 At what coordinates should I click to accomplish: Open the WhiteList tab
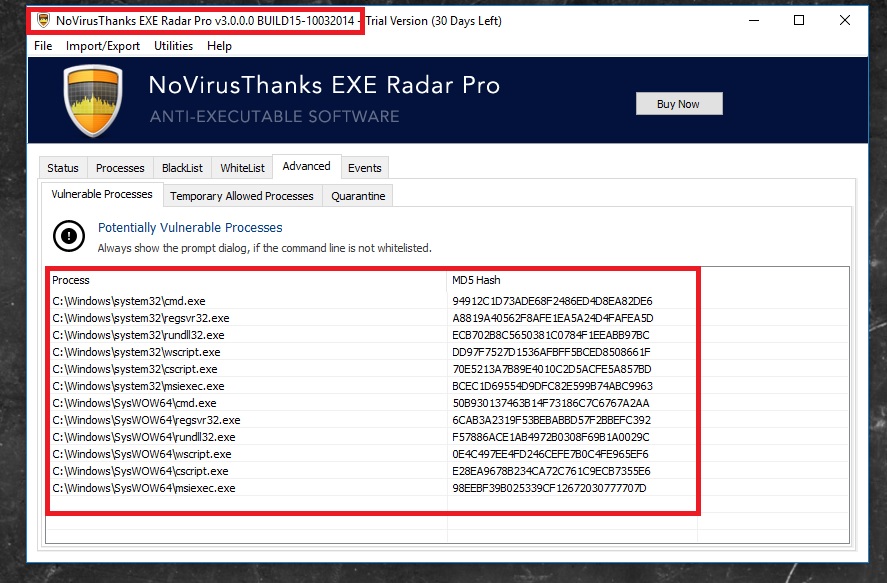[242, 168]
